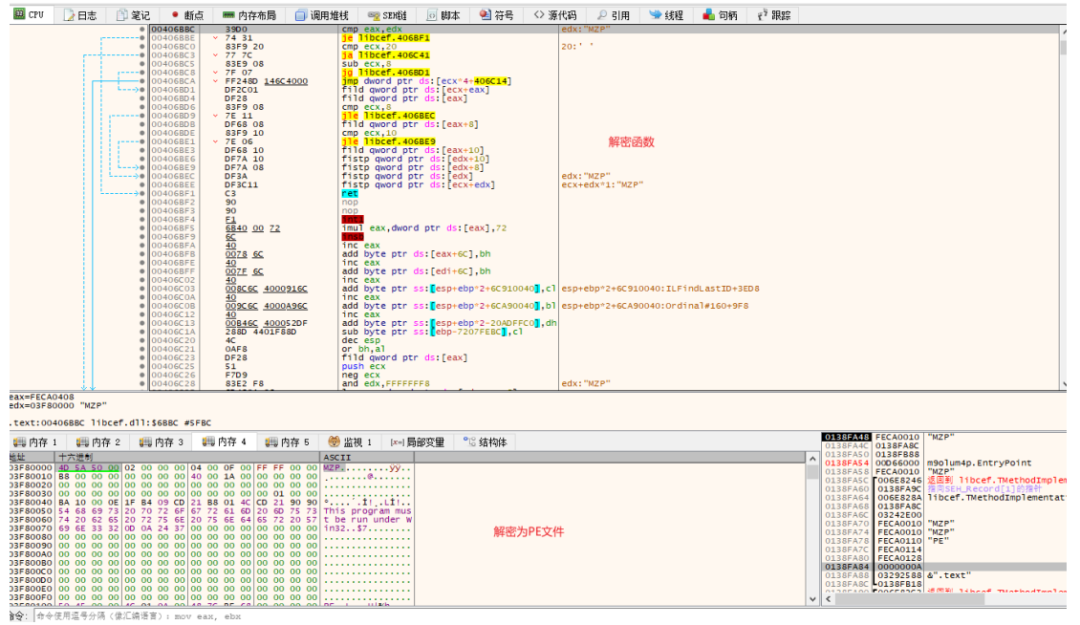The height and width of the screenshot is (625, 1080).
Task: Open the 结构体 (Struct) tab
Action: click(485, 441)
